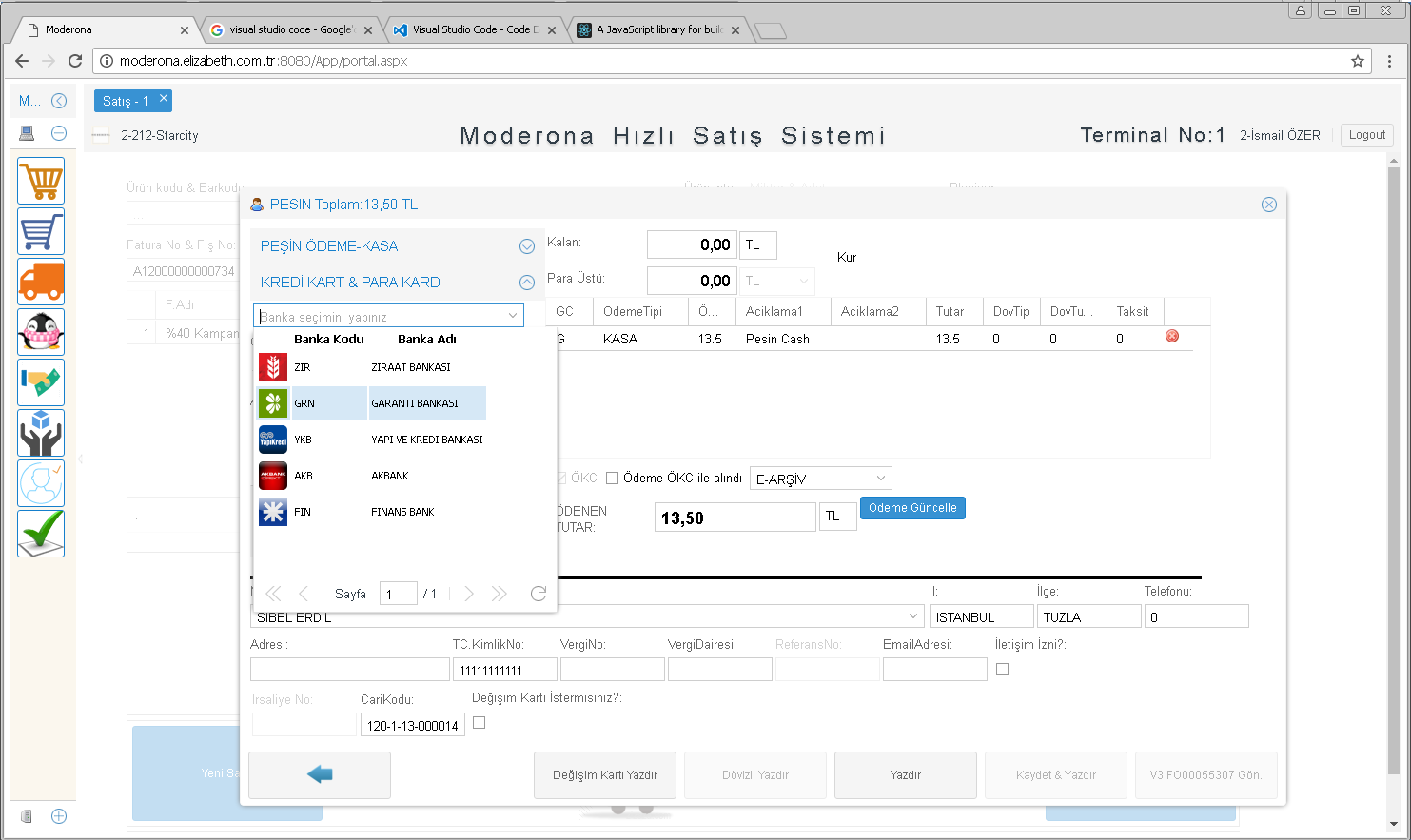Click the Dövizli Yazdır button
The height and width of the screenshot is (840, 1411).
755,775
